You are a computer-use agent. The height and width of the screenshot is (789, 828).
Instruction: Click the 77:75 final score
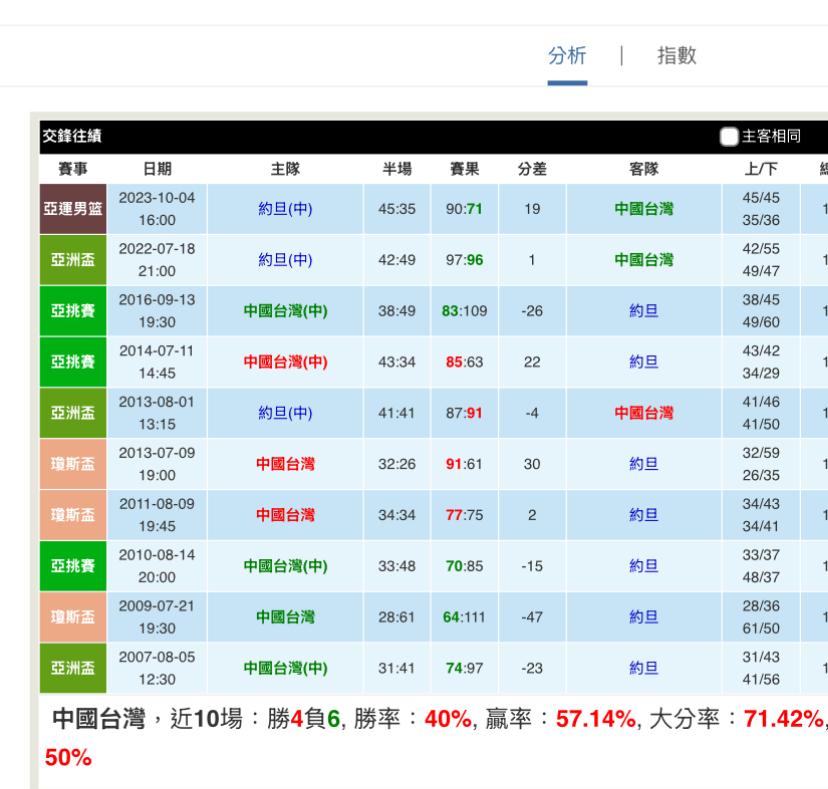coord(464,515)
